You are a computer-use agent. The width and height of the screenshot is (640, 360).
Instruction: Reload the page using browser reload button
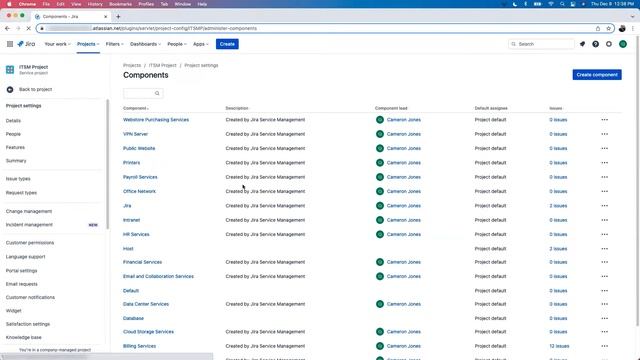[28, 29]
